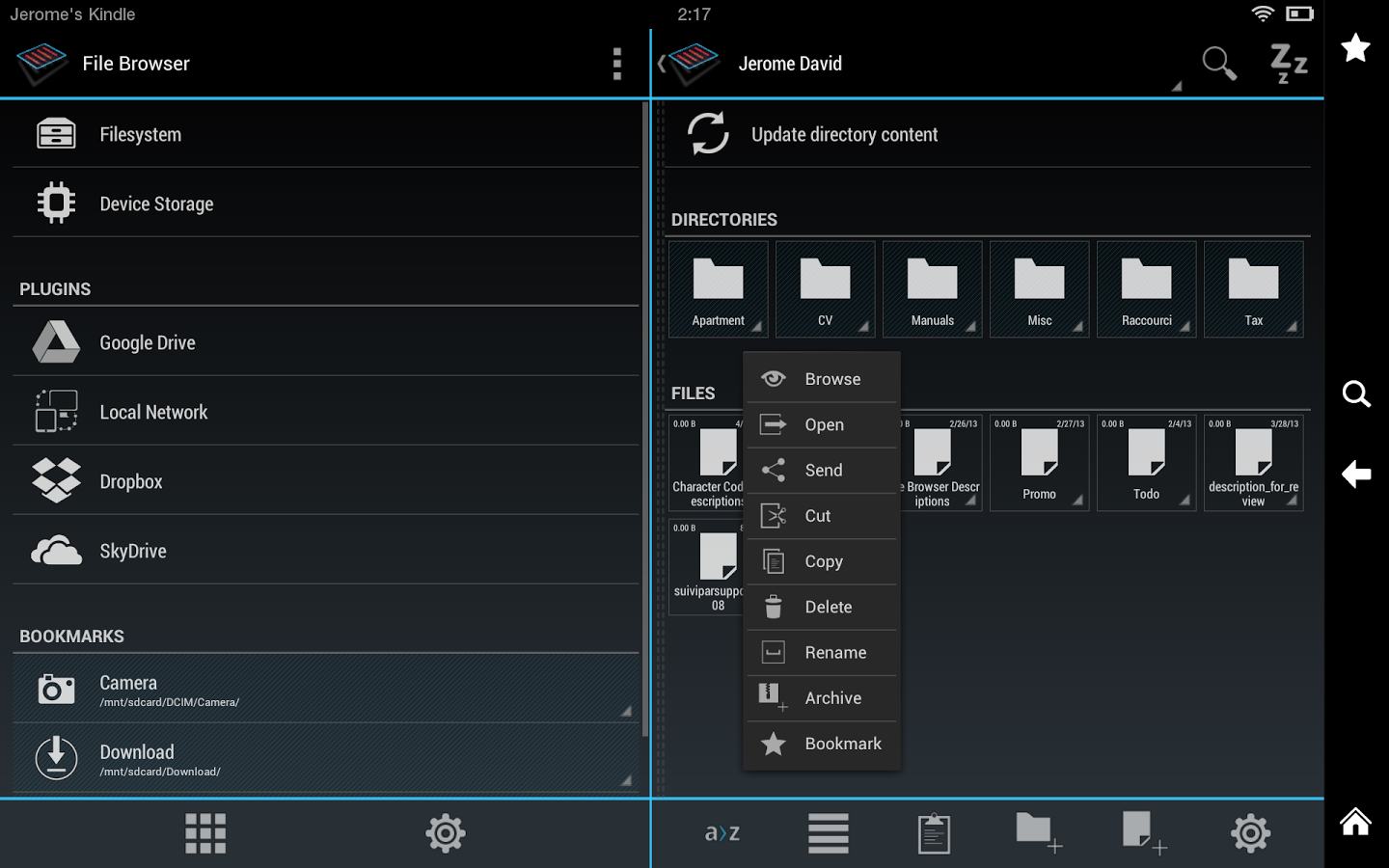The image size is (1389, 868).
Task: Open the Filesystem location
Action: pos(326,134)
